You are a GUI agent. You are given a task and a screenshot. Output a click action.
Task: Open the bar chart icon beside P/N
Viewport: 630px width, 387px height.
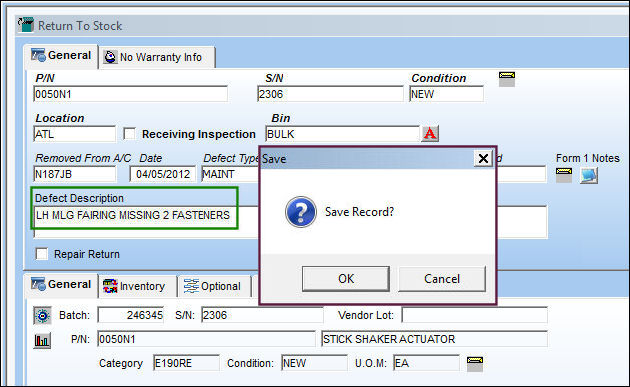coord(42,340)
